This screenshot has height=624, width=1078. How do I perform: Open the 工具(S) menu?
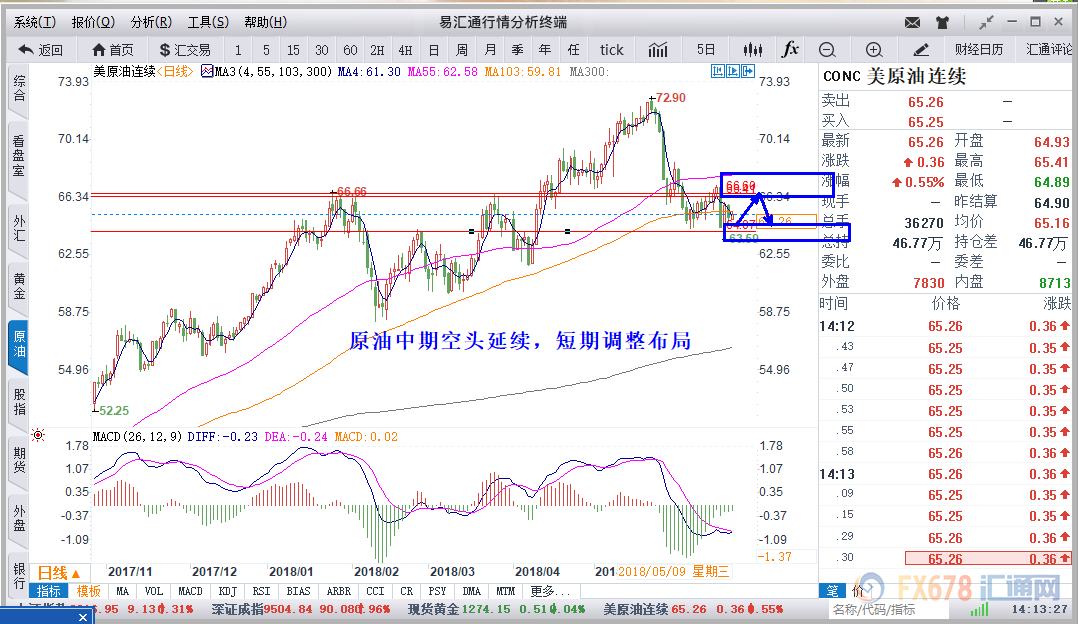[x=208, y=22]
